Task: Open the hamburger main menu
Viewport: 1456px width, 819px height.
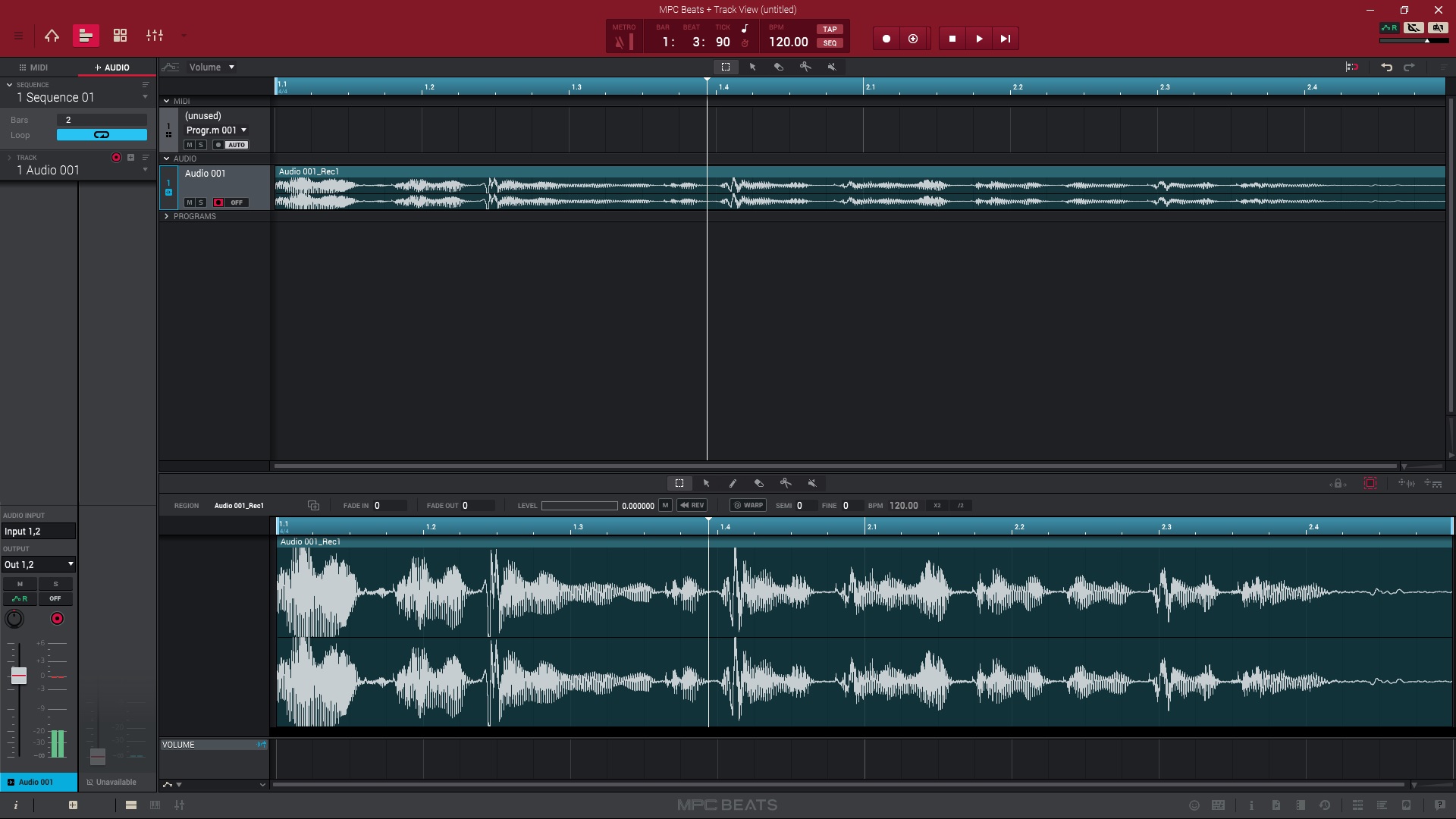Action: click(x=18, y=36)
